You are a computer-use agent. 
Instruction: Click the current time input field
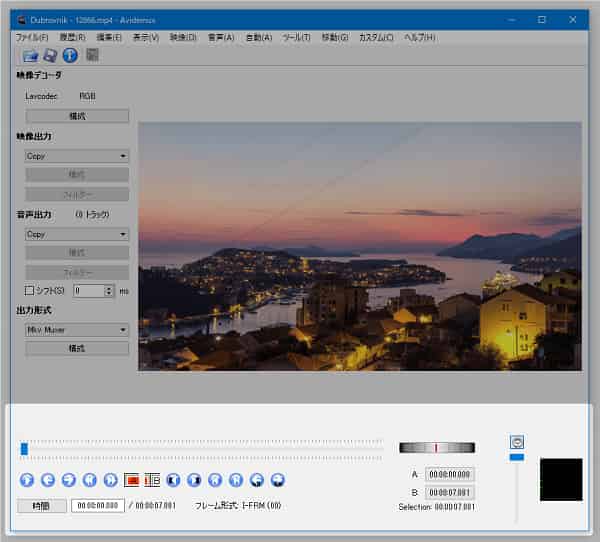[x=97, y=506]
